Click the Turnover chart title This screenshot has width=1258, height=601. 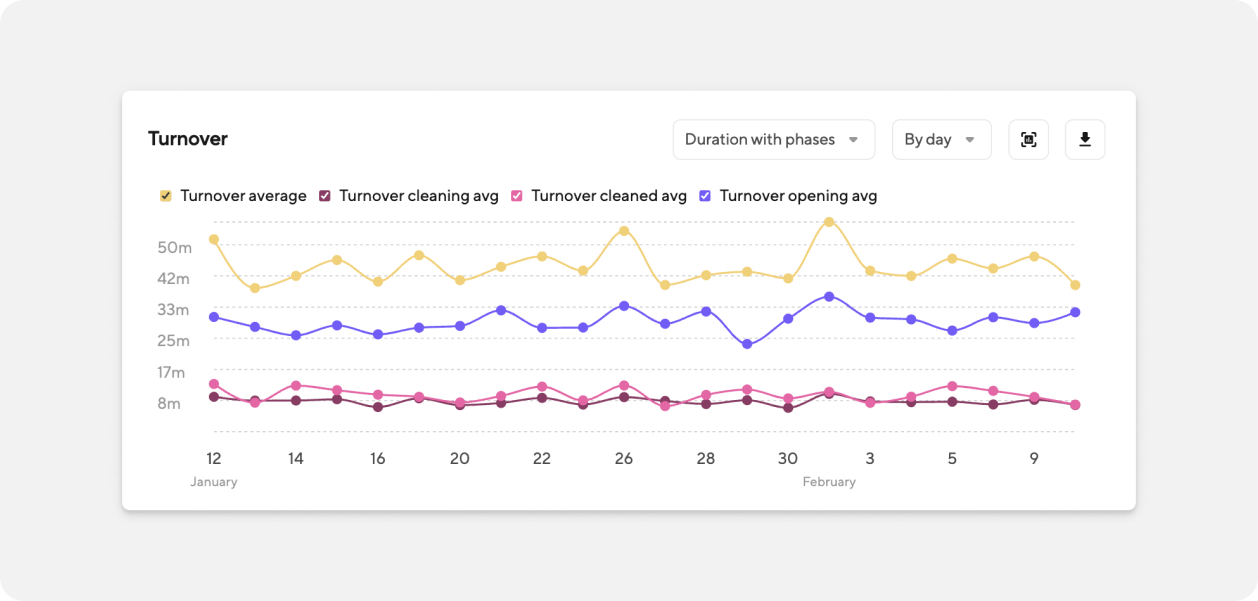[188, 139]
